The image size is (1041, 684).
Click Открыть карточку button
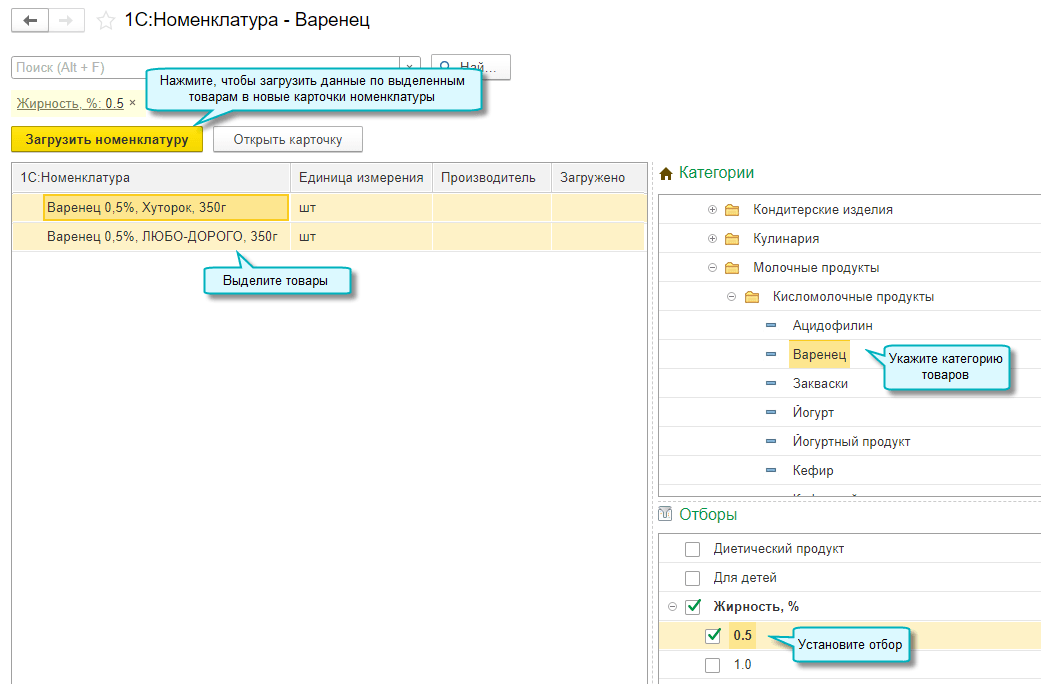point(288,139)
